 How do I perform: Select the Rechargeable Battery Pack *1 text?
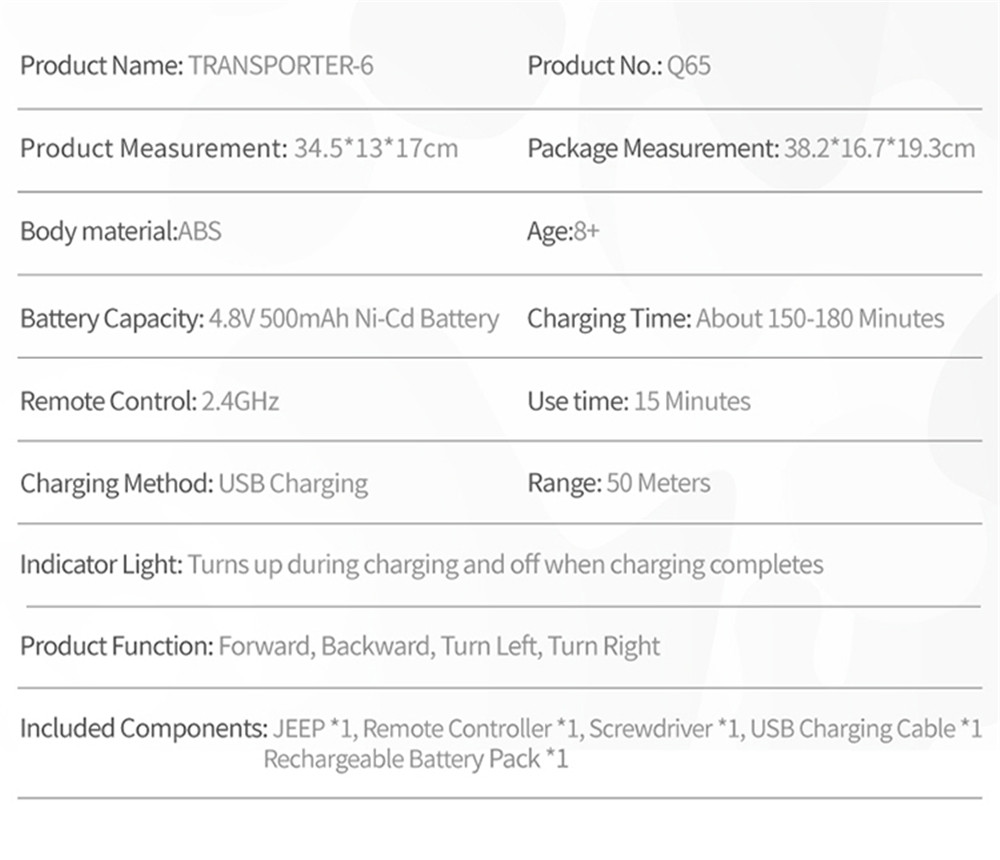coord(415,759)
